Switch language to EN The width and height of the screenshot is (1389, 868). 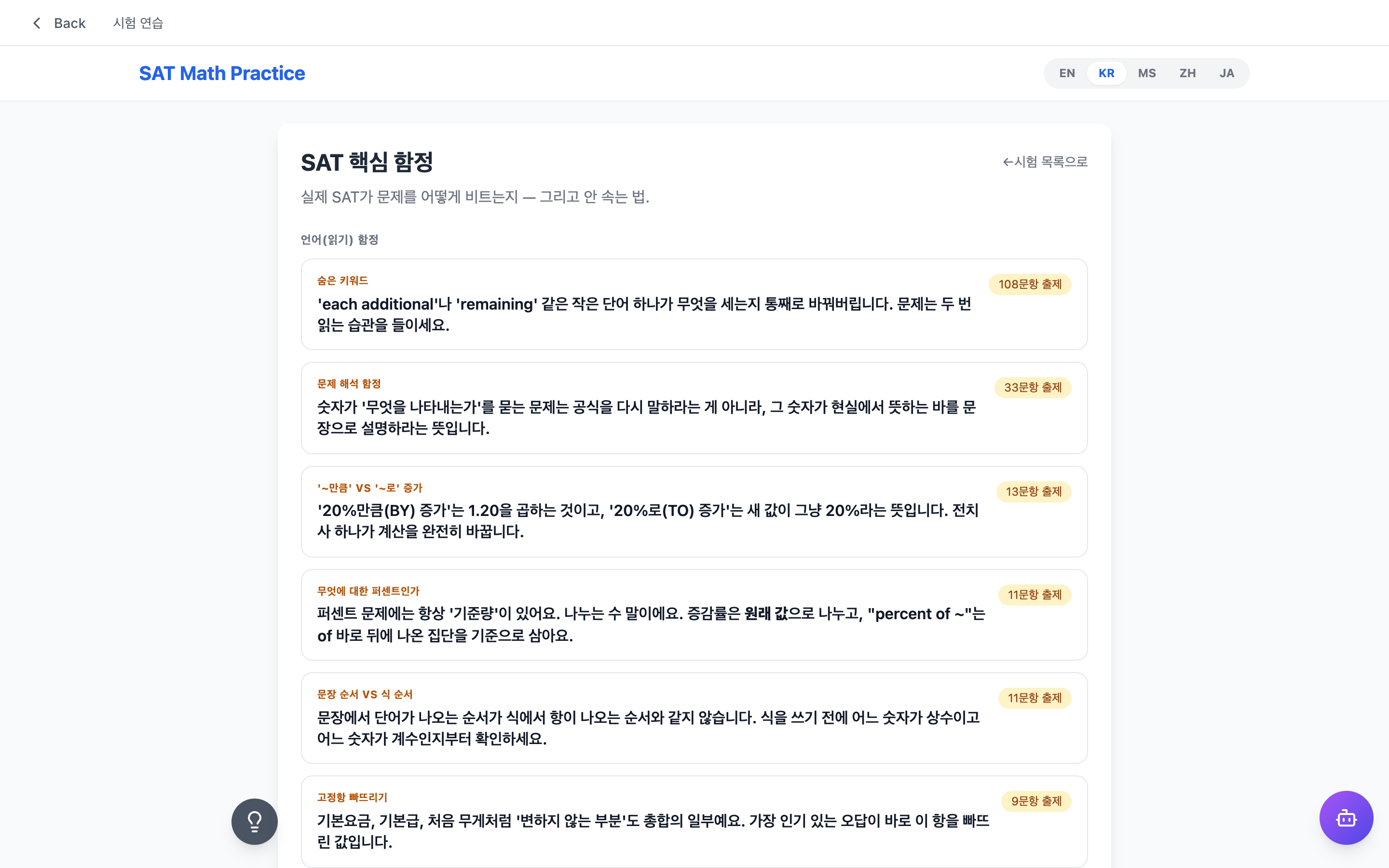[1067, 73]
